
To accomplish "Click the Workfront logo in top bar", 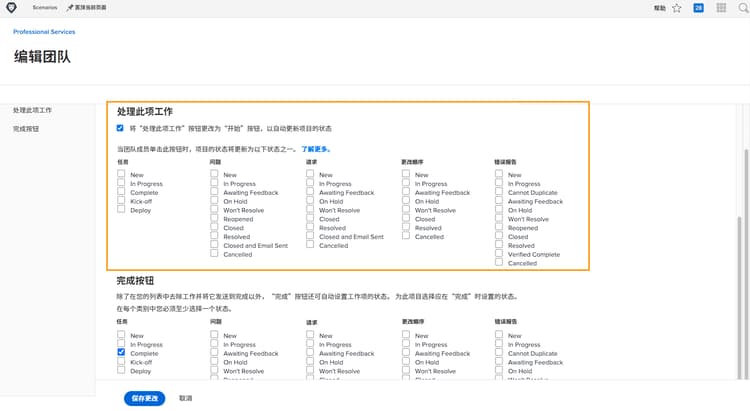I will (11, 8).
